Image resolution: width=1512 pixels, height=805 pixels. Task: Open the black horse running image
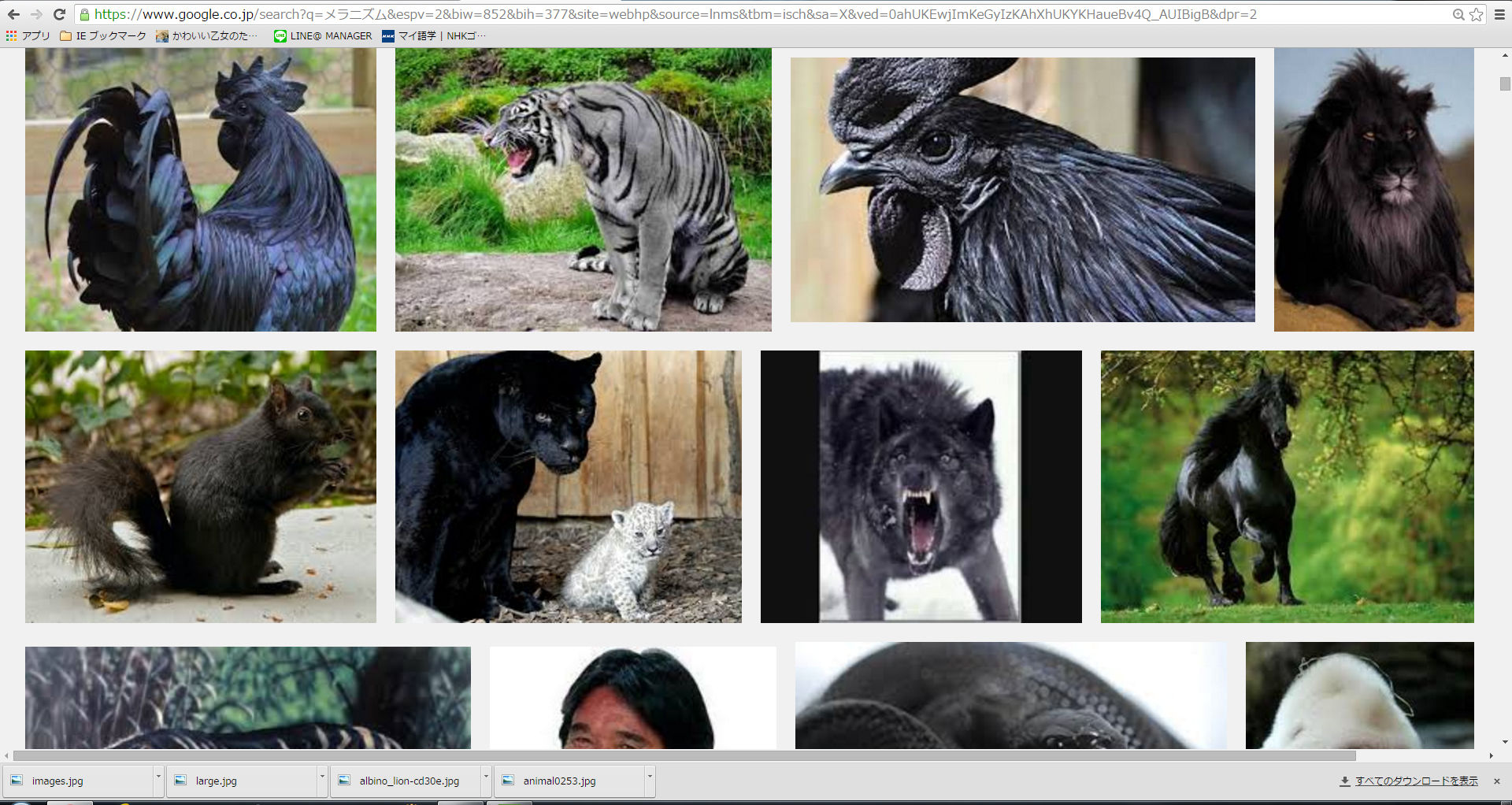[x=1288, y=487]
